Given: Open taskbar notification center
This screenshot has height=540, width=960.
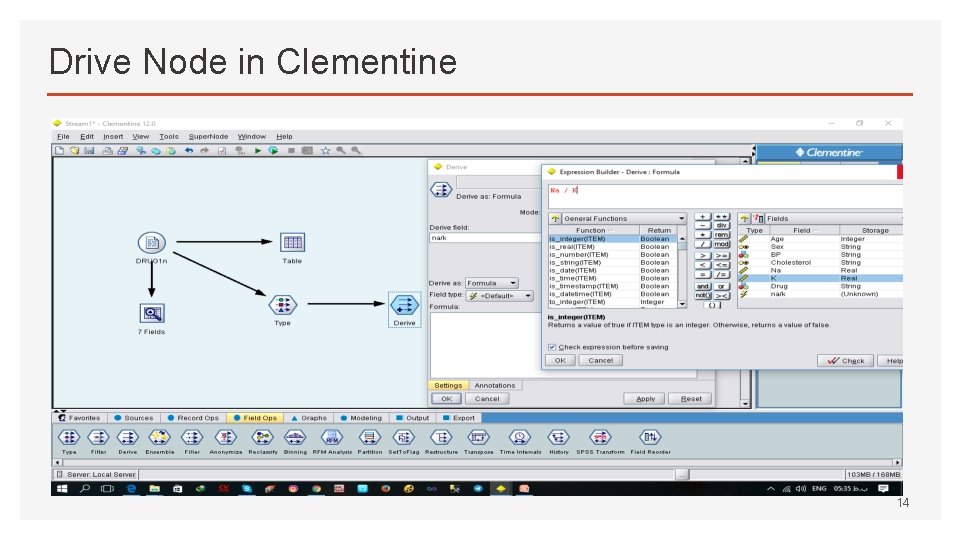Looking at the screenshot, I should click(883, 489).
